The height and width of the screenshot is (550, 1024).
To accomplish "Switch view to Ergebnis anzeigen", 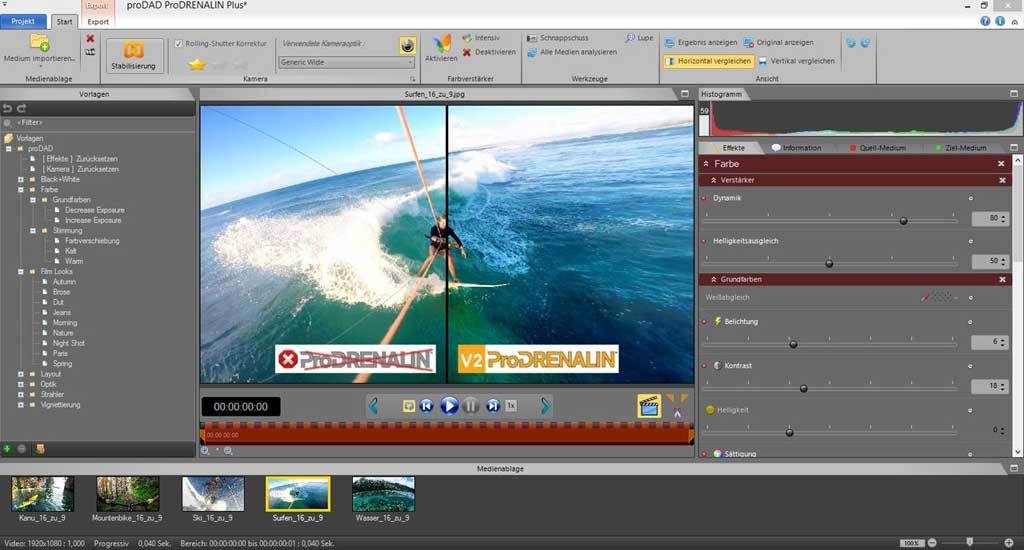I will [701, 42].
